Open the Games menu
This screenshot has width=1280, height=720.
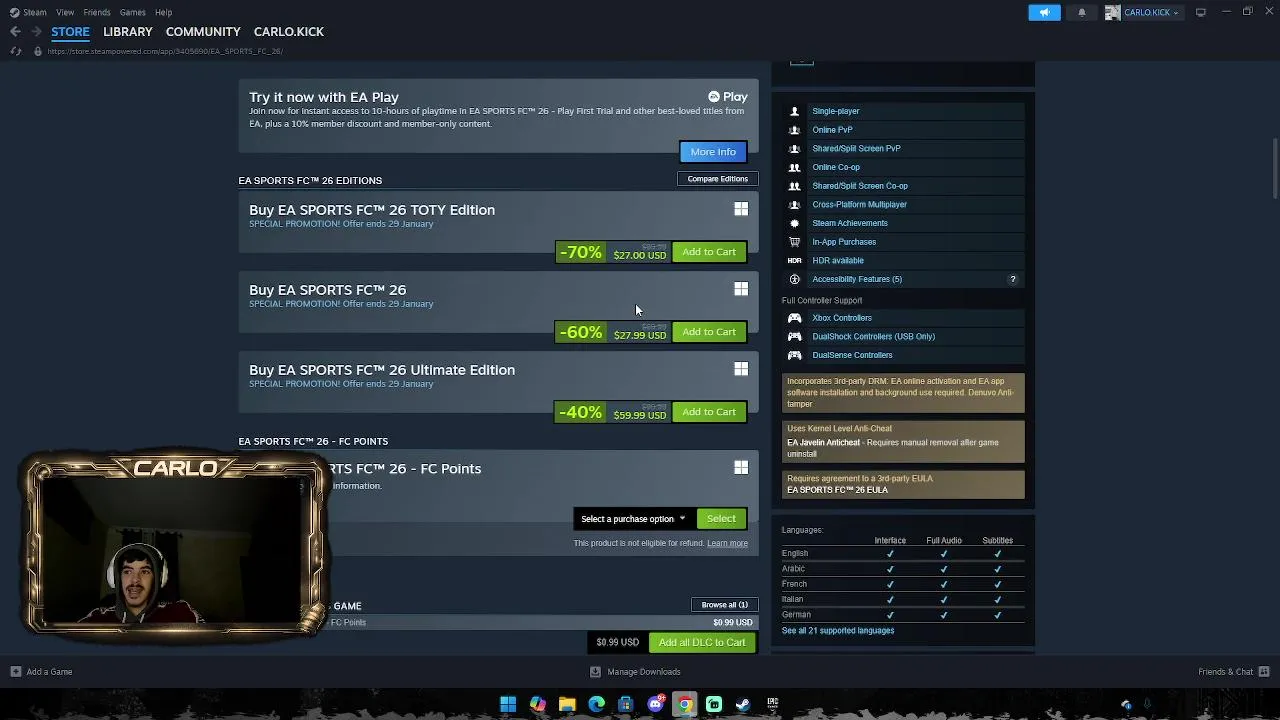(x=132, y=12)
